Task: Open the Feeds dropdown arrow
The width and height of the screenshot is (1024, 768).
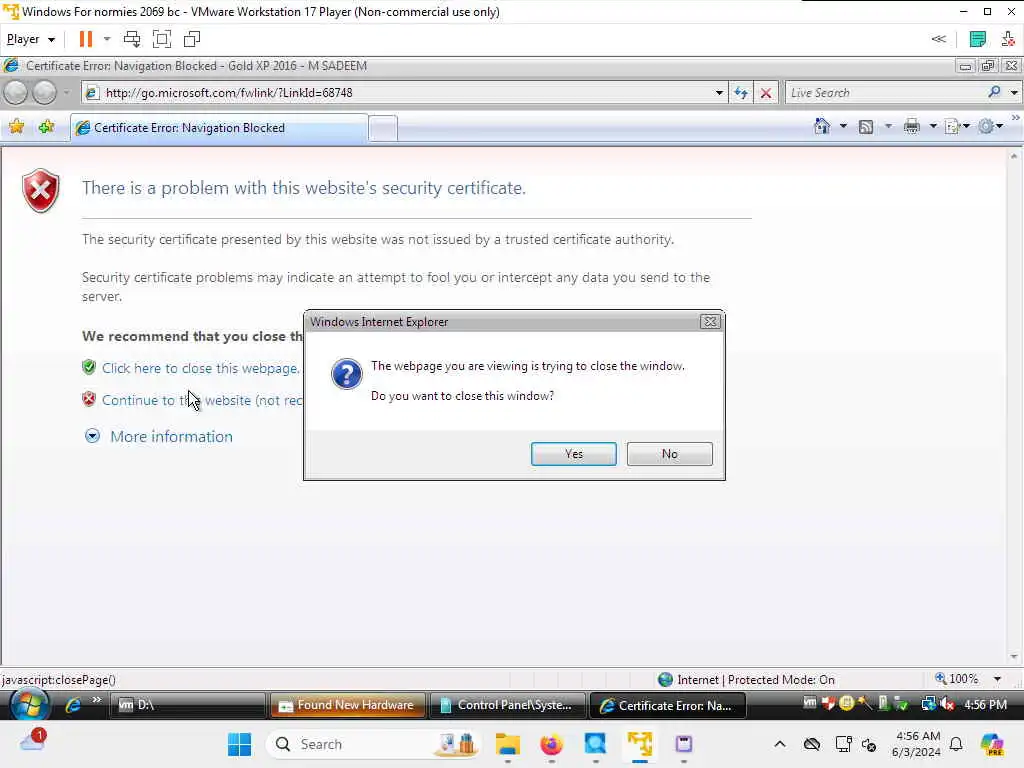Action: click(x=888, y=126)
